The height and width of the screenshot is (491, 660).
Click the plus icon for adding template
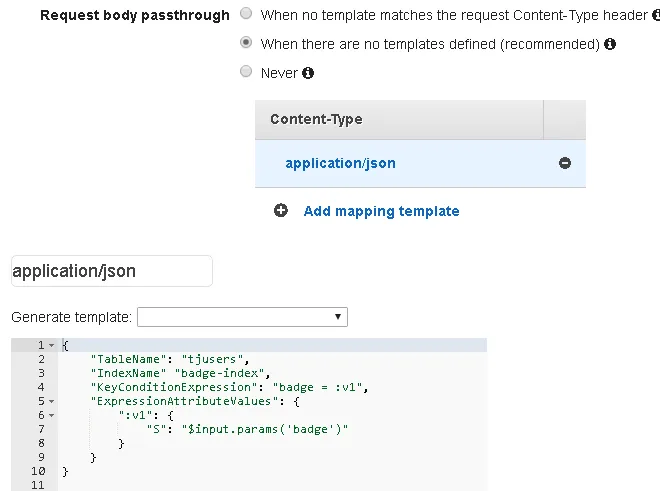coord(281,211)
